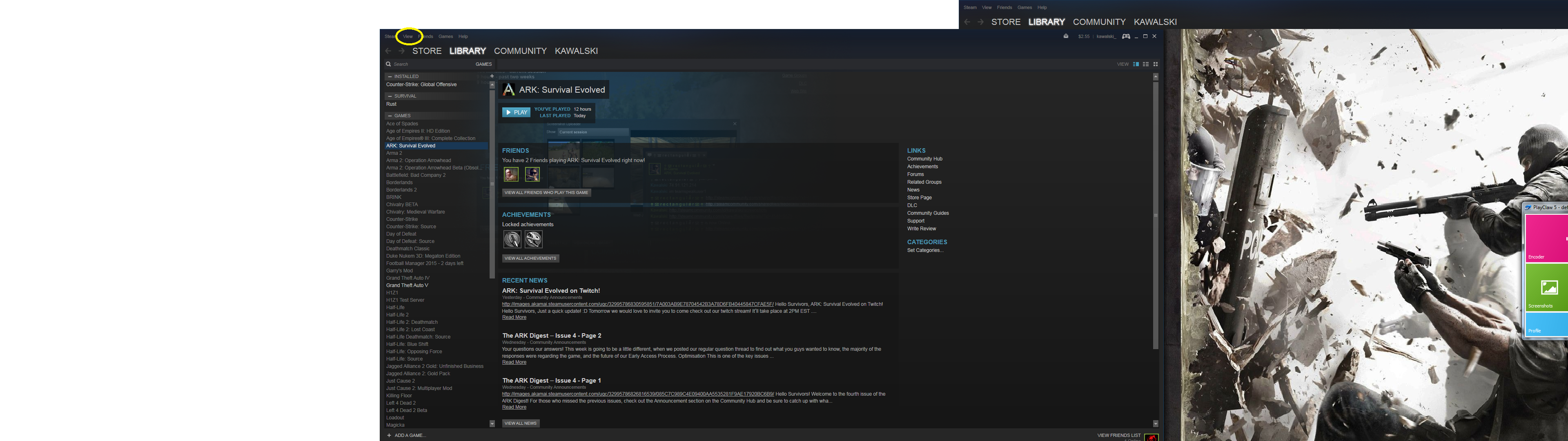The width and height of the screenshot is (1568, 441).
Task: Click View Friends List
Action: (x=1119, y=436)
